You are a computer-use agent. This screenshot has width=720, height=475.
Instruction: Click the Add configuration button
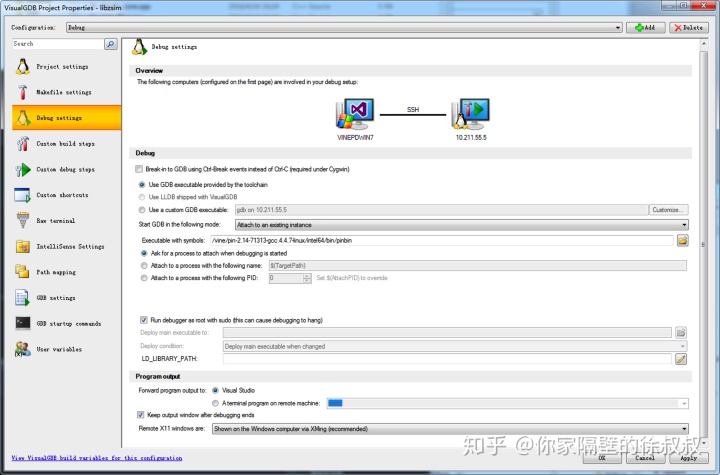646,28
